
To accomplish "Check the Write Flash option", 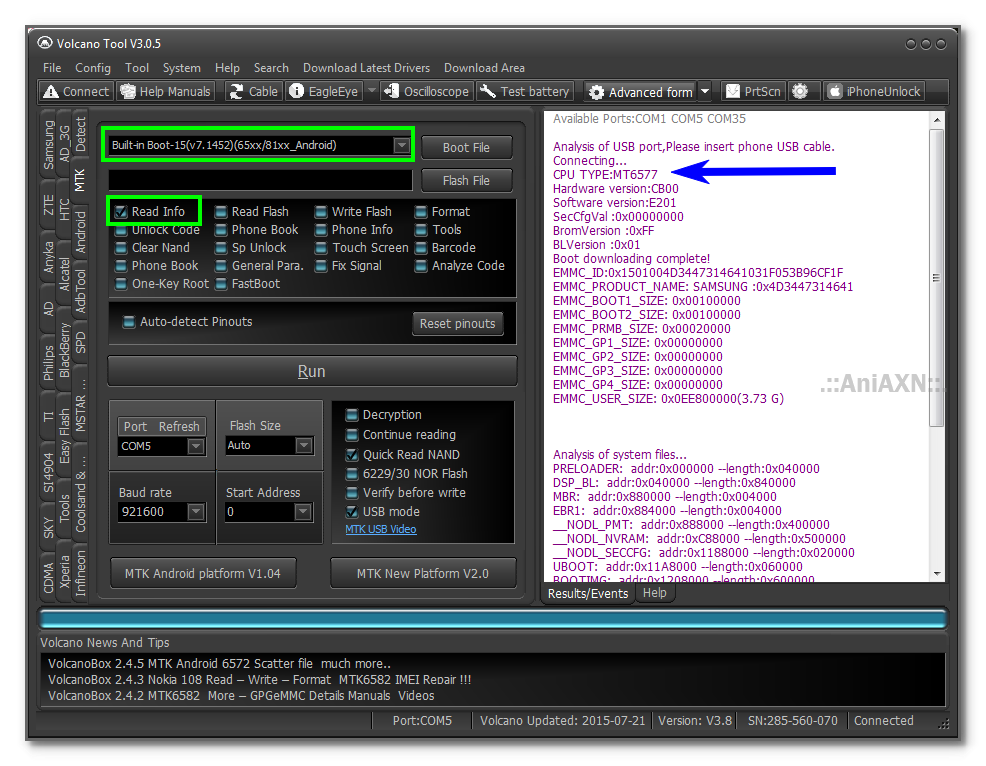I will pos(321,212).
